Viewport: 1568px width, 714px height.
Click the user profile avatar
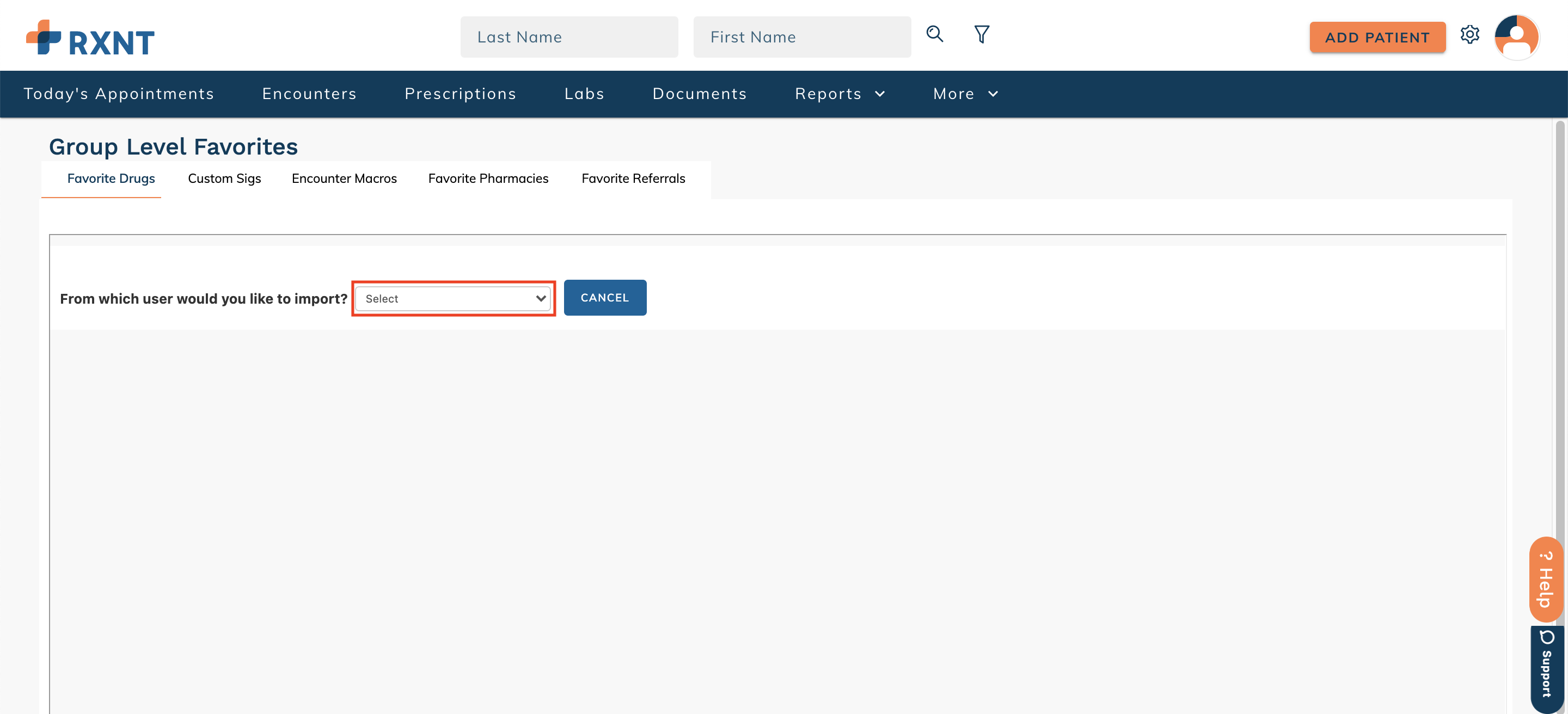(1516, 38)
